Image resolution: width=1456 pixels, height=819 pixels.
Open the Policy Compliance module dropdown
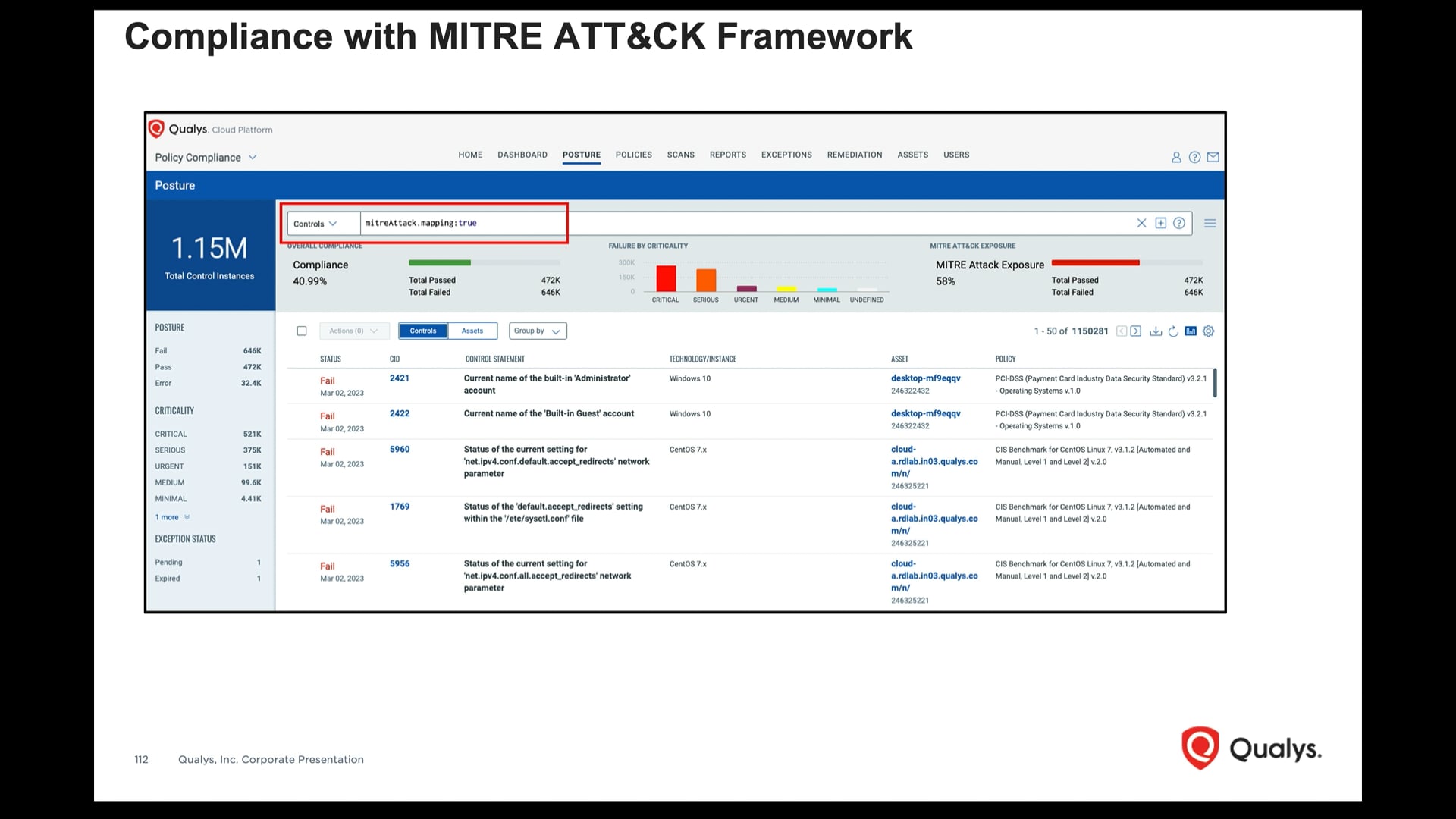(206, 157)
